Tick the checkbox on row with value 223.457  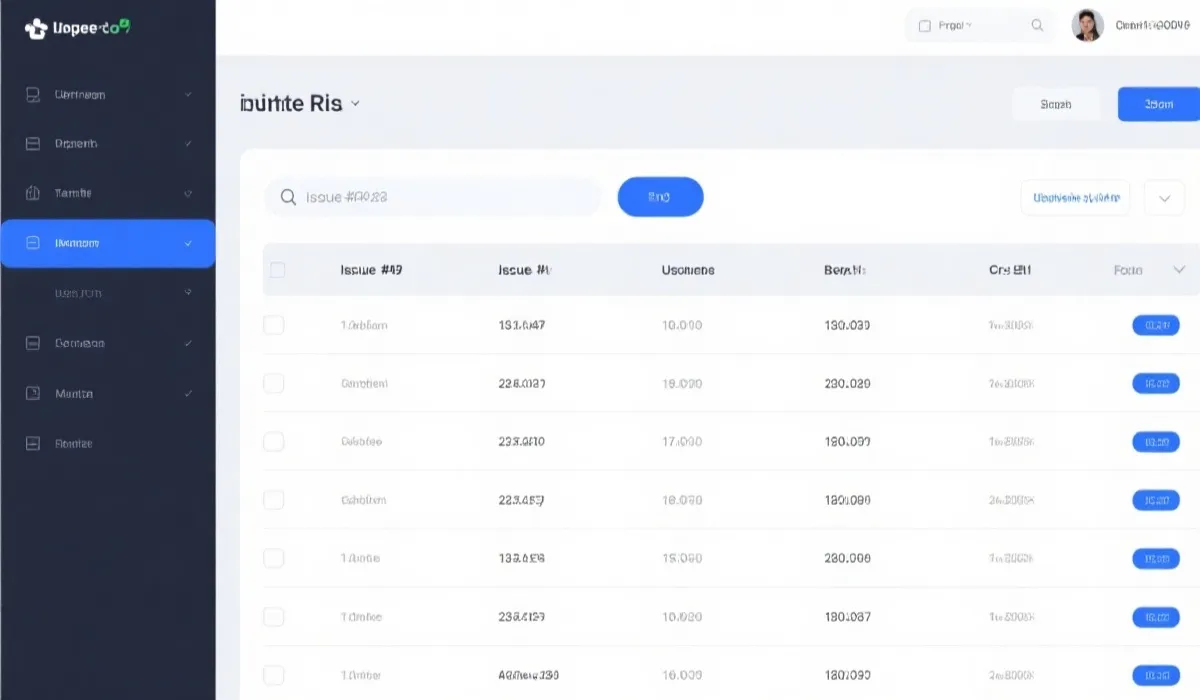point(273,500)
